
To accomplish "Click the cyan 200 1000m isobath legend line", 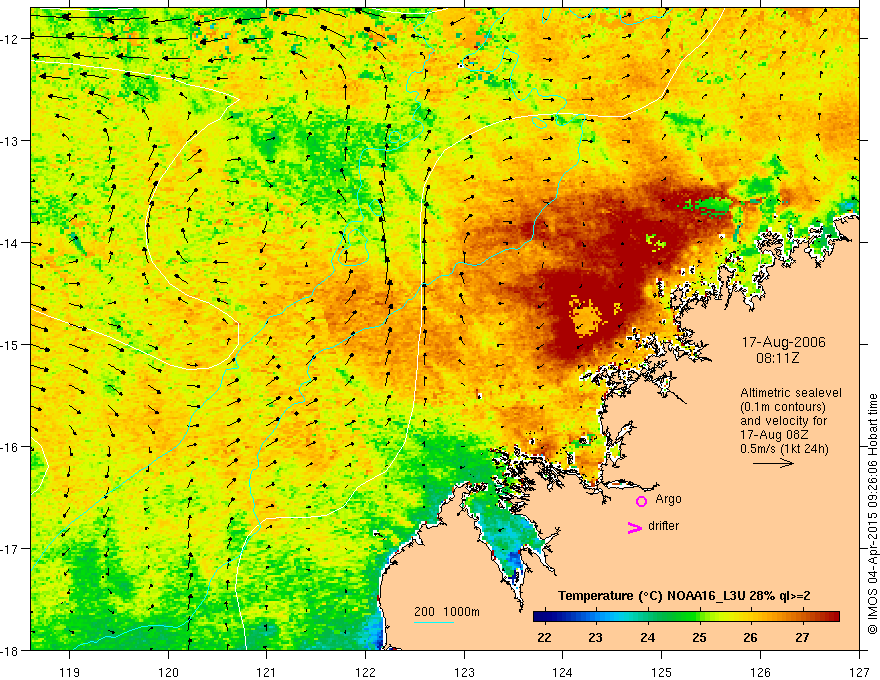I will point(434,622).
